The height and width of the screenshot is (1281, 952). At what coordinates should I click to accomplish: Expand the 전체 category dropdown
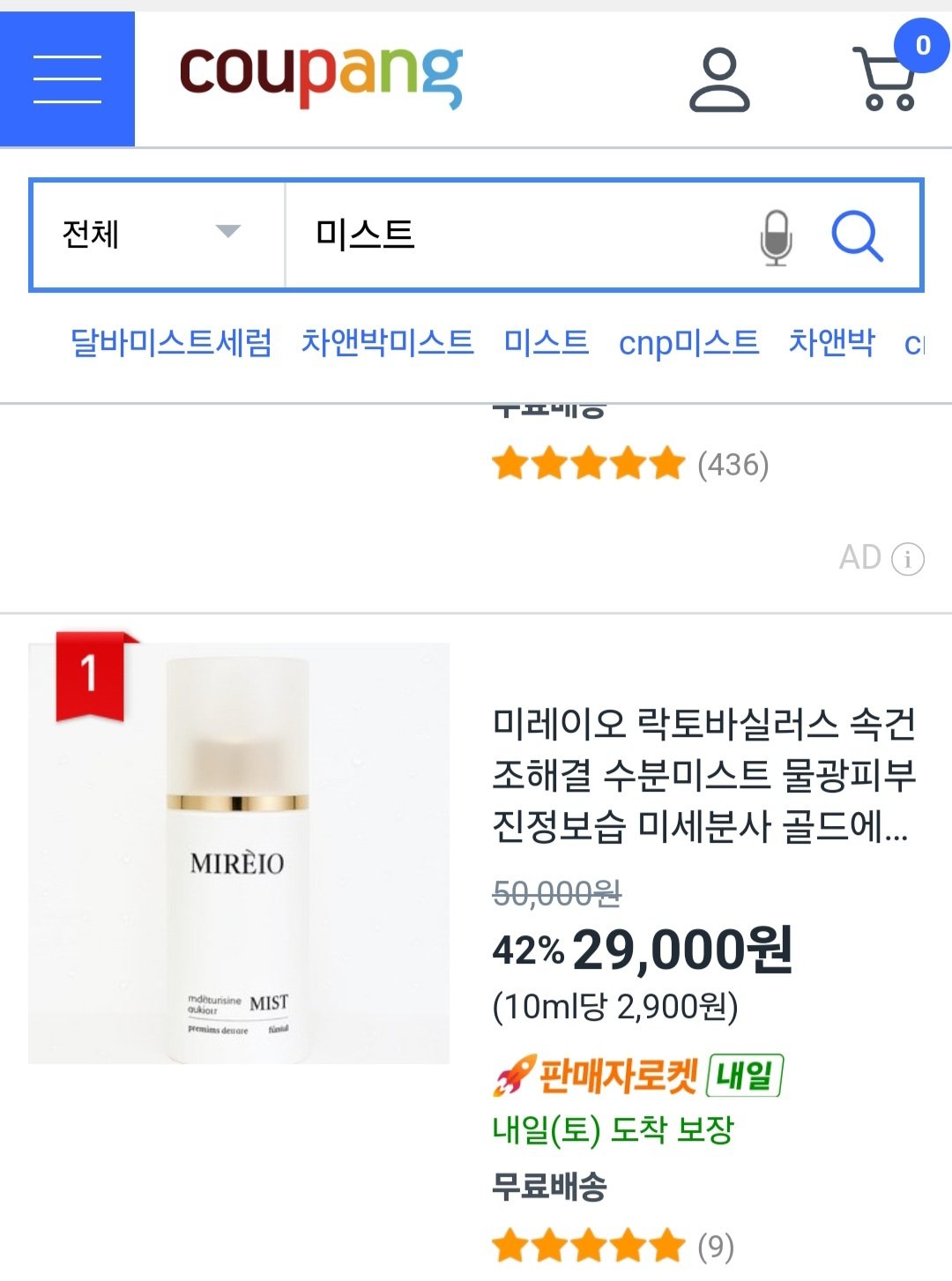point(157,235)
